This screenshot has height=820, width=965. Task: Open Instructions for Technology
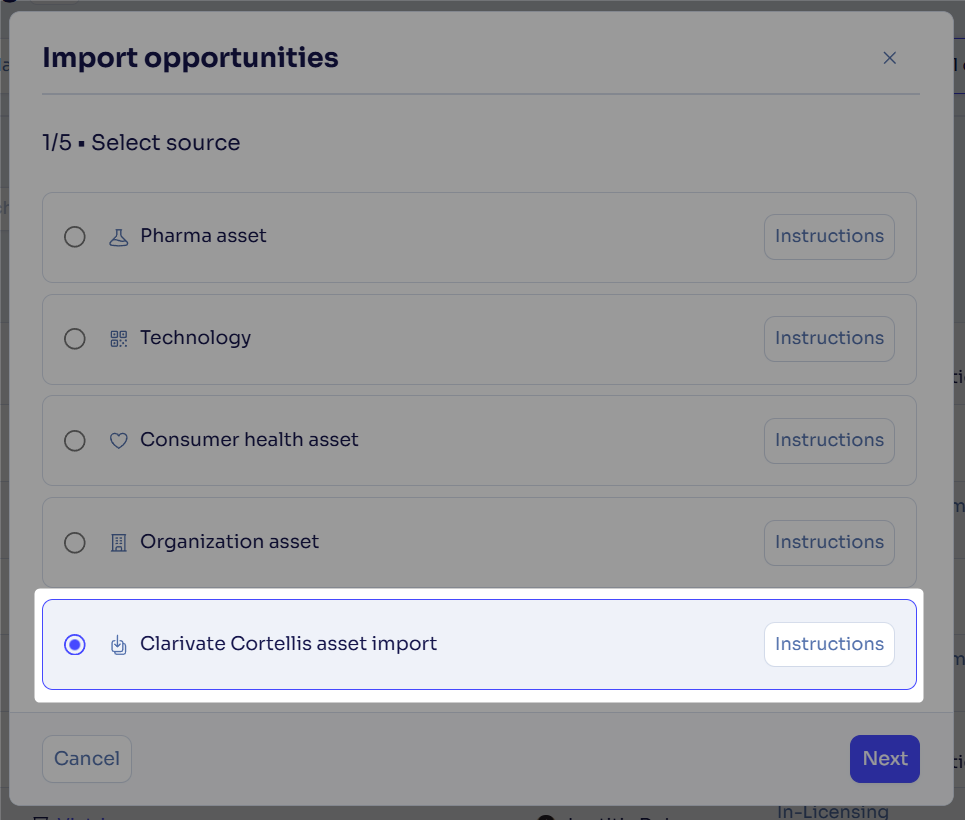click(829, 339)
